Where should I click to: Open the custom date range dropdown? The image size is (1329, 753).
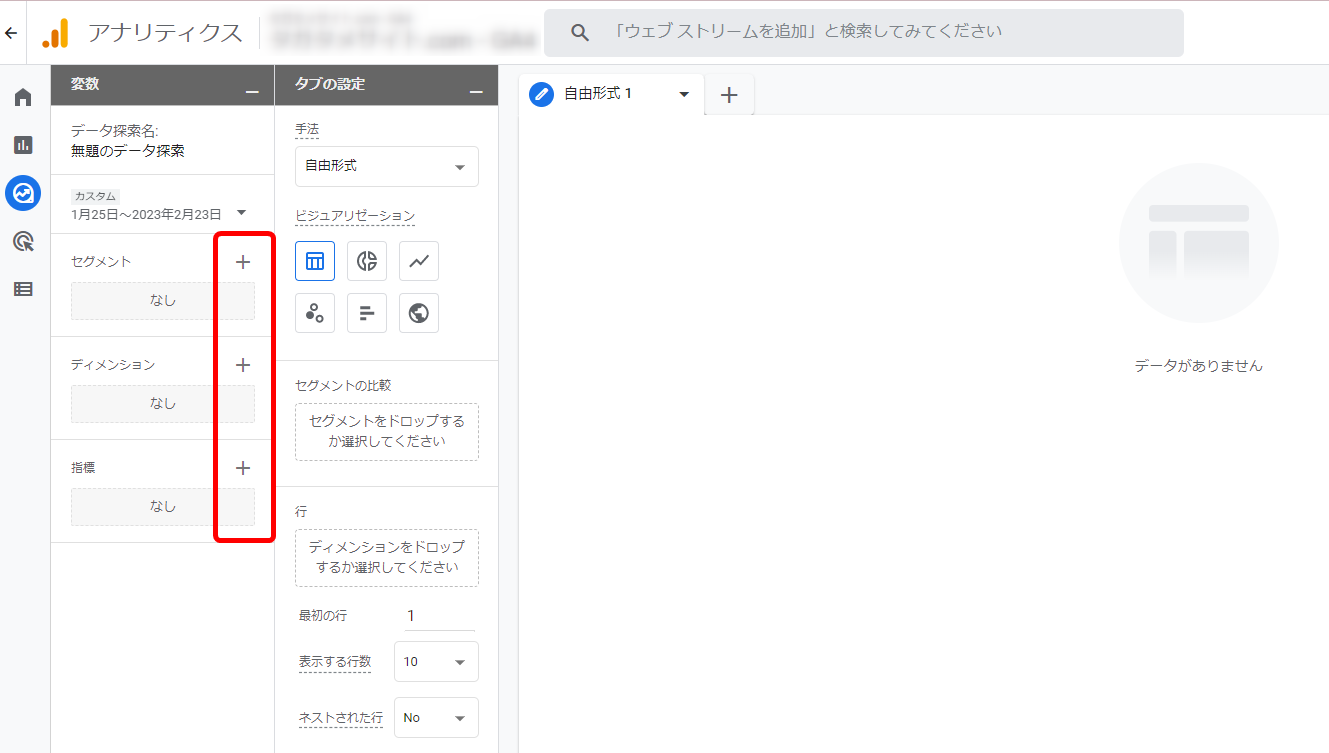point(160,206)
